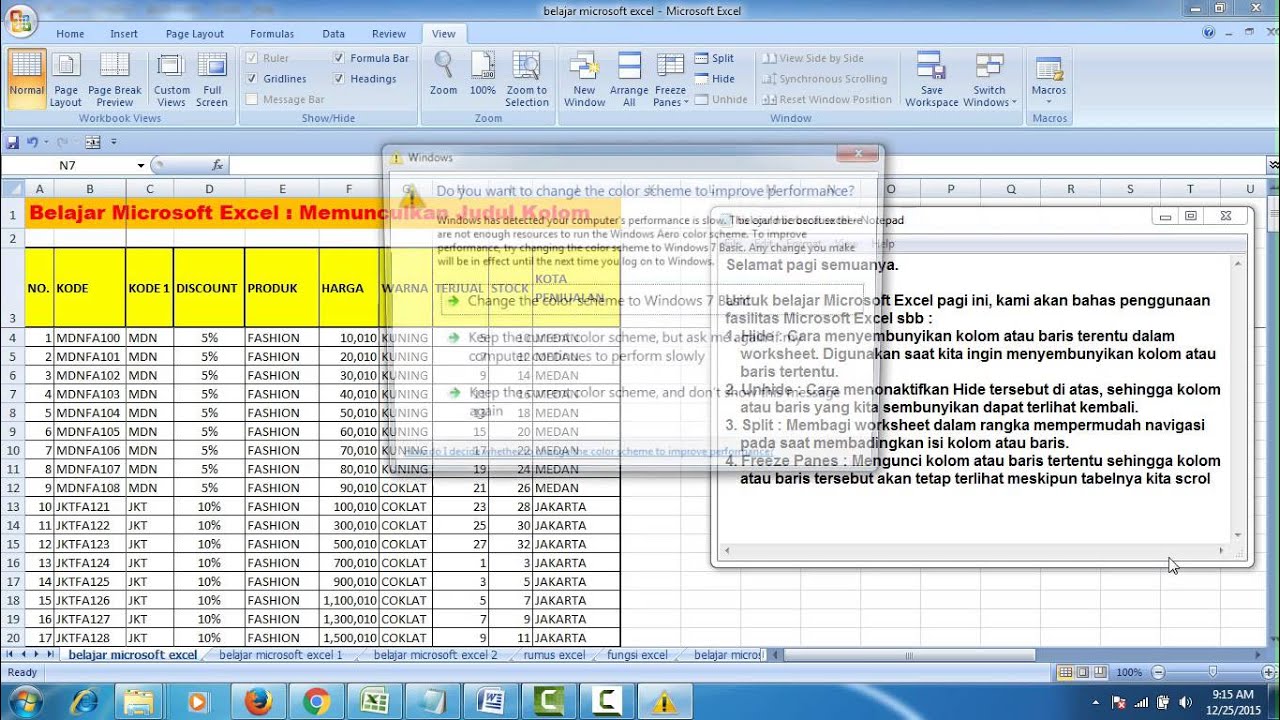Open Freeze Panes dropdown
The width and height of the screenshot is (1280, 720).
pyautogui.click(x=670, y=78)
